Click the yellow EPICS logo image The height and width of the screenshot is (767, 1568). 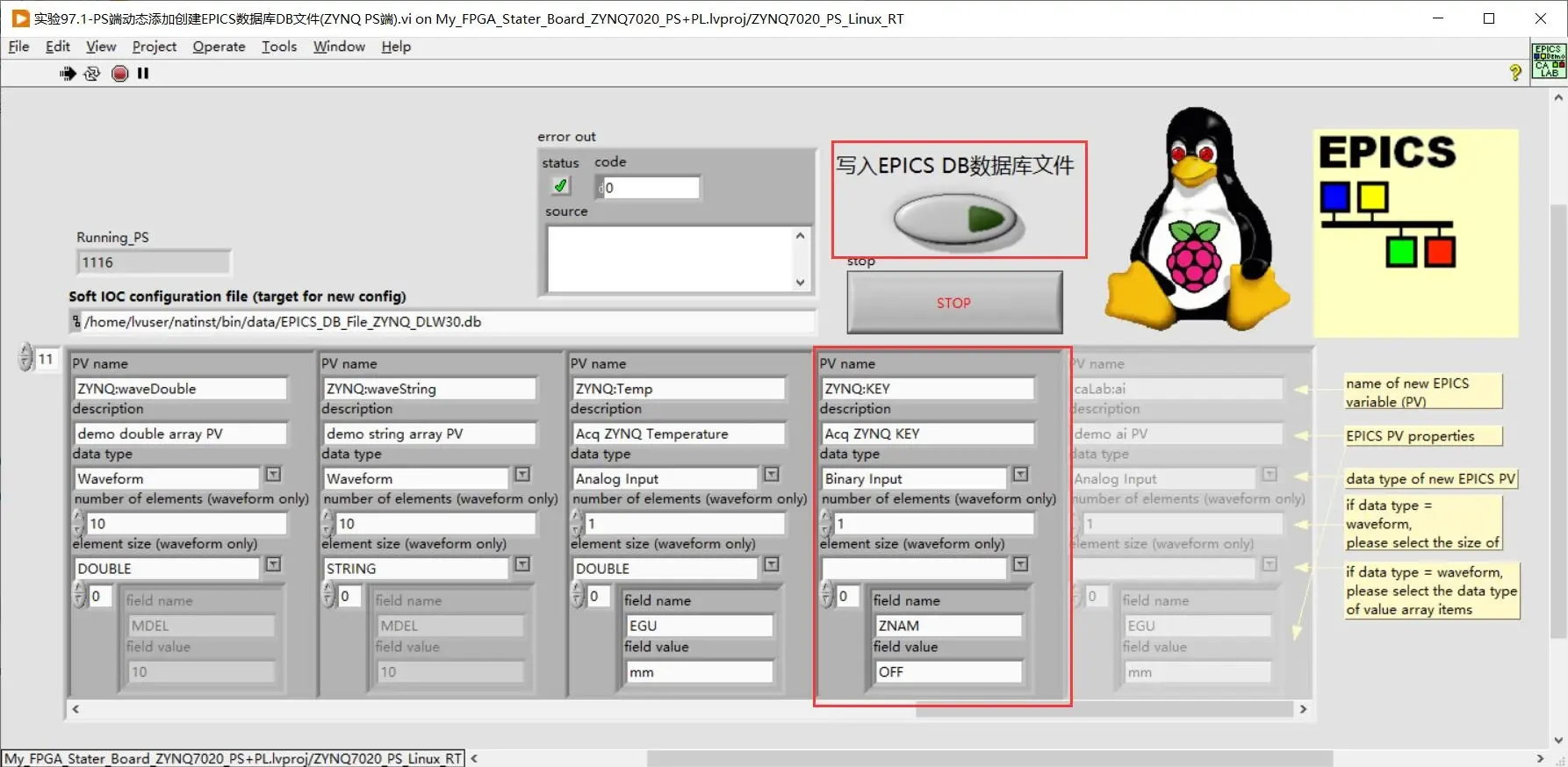click(1415, 233)
